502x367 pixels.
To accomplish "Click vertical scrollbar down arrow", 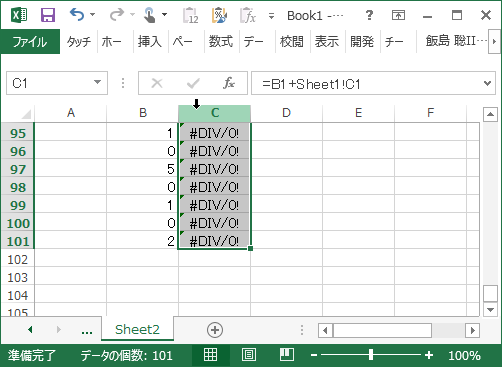I will (490, 310).
